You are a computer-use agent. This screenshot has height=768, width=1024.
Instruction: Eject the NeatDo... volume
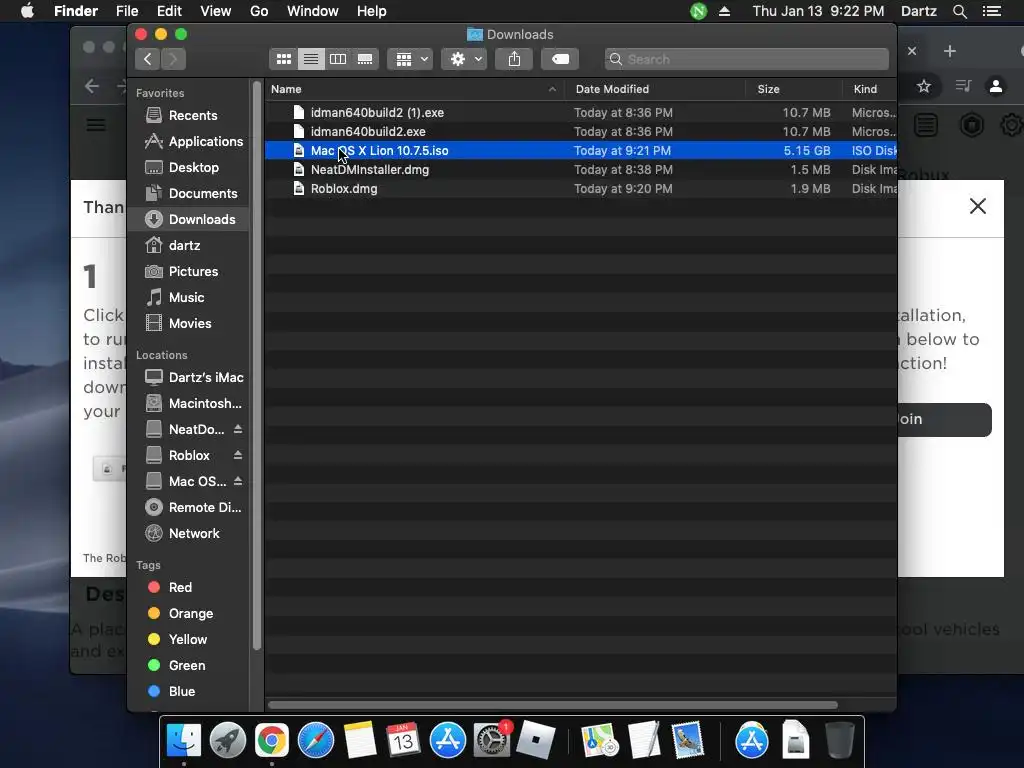pos(238,429)
